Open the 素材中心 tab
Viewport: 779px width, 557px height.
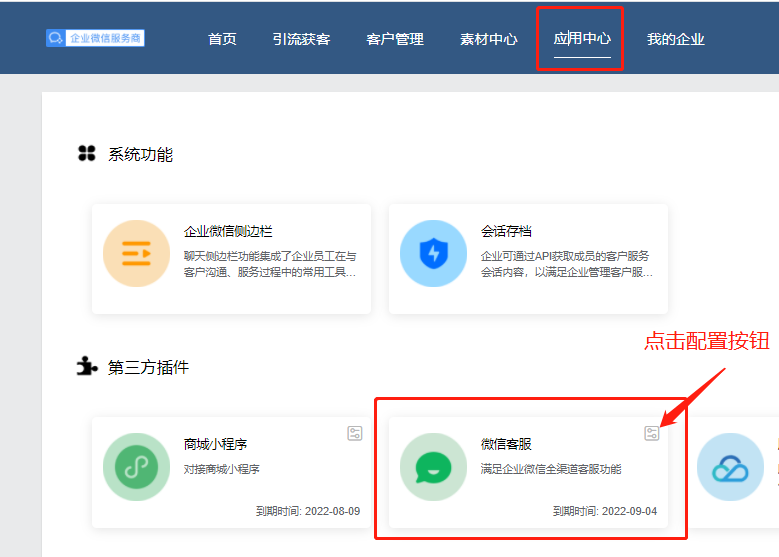(489, 39)
